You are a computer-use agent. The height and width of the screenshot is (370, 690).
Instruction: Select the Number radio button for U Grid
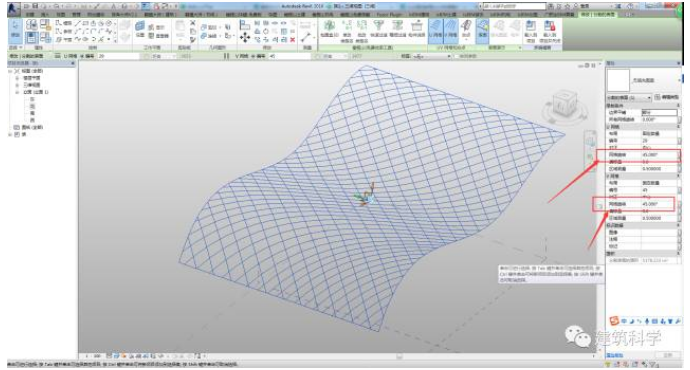pyautogui.click(x=82, y=56)
